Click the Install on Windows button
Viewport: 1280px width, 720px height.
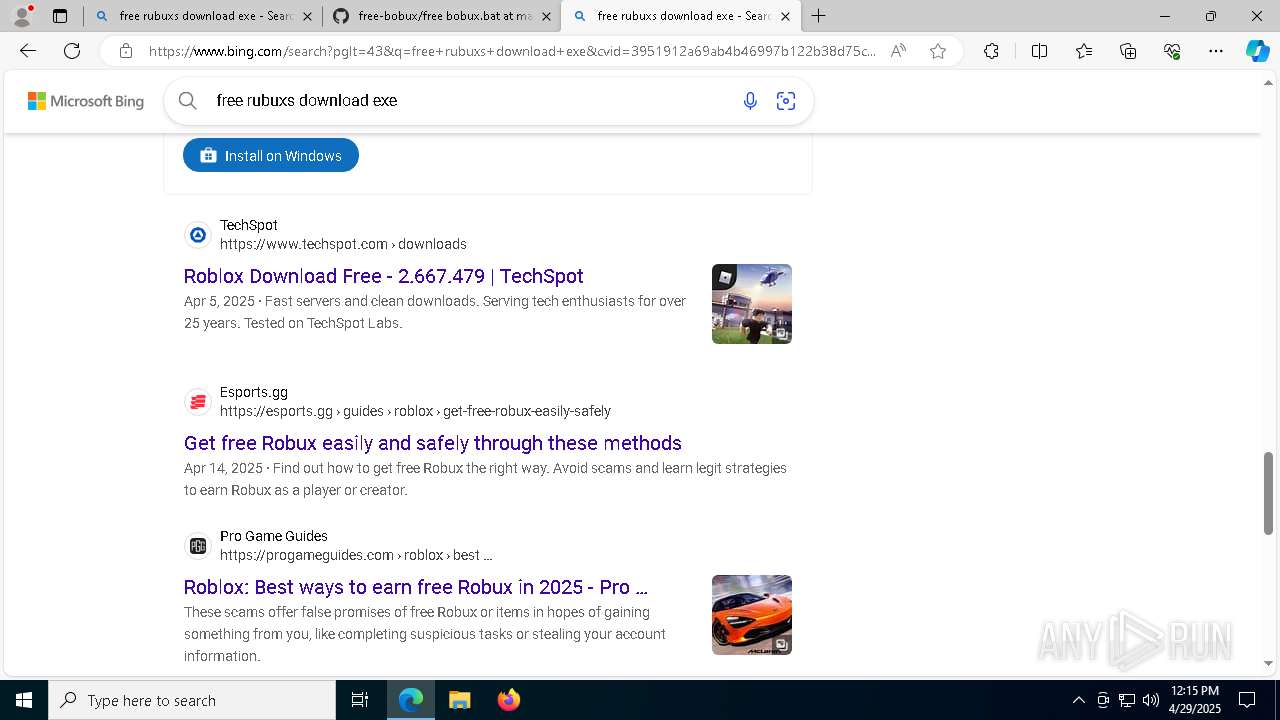pos(271,155)
